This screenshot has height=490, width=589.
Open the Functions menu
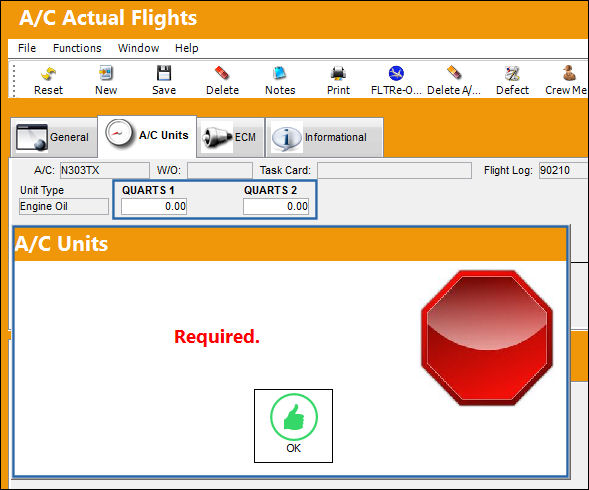point(77,48)
